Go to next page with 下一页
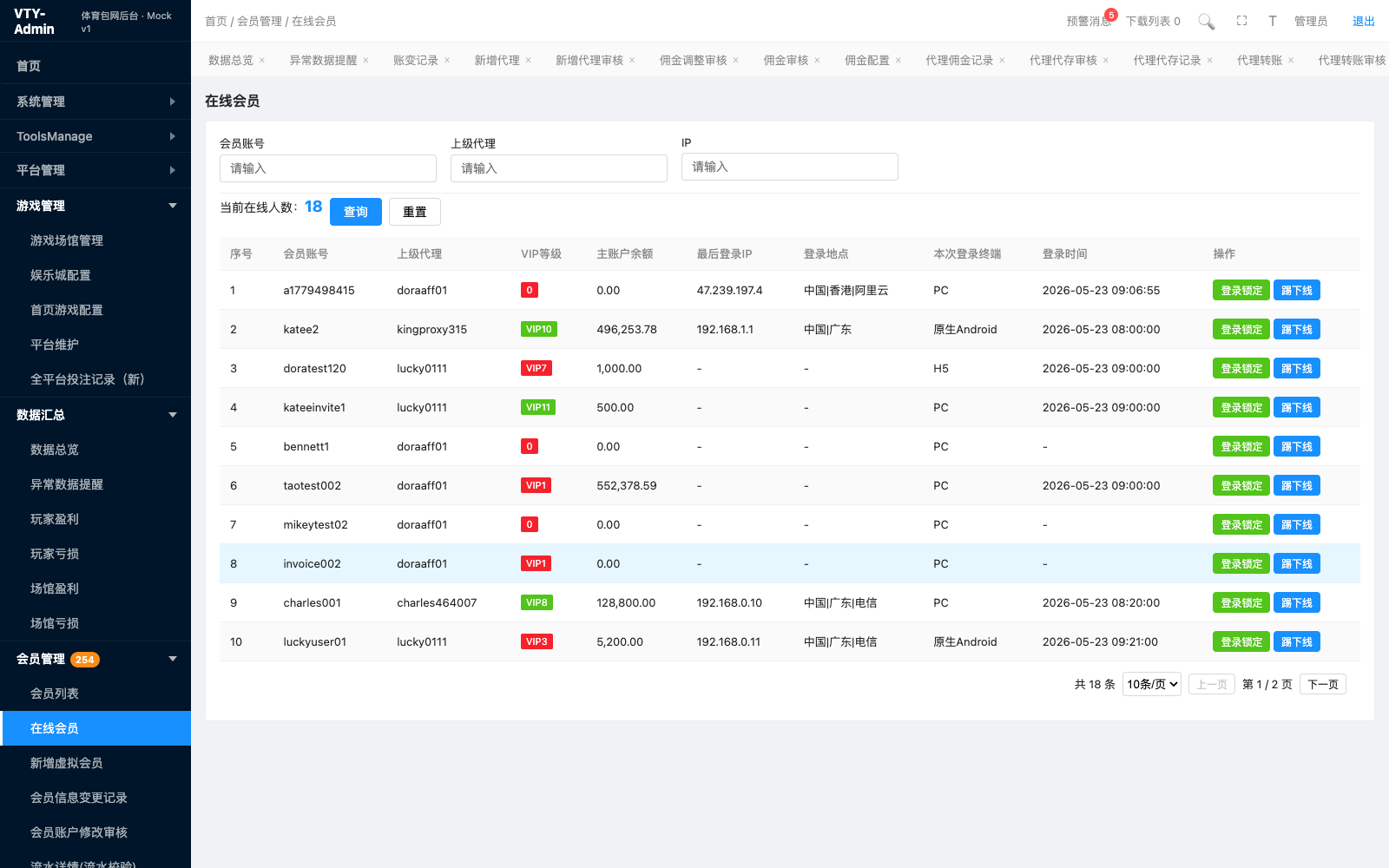The width and height of the screenshot is (1389, 868). click(1323, 684)
